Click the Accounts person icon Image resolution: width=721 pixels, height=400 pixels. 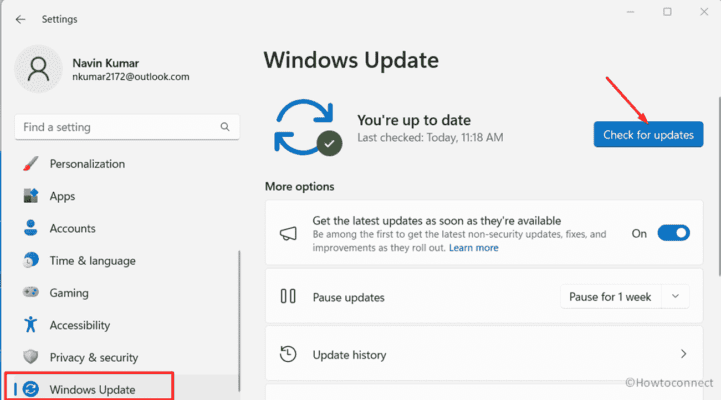click(31, 228)
